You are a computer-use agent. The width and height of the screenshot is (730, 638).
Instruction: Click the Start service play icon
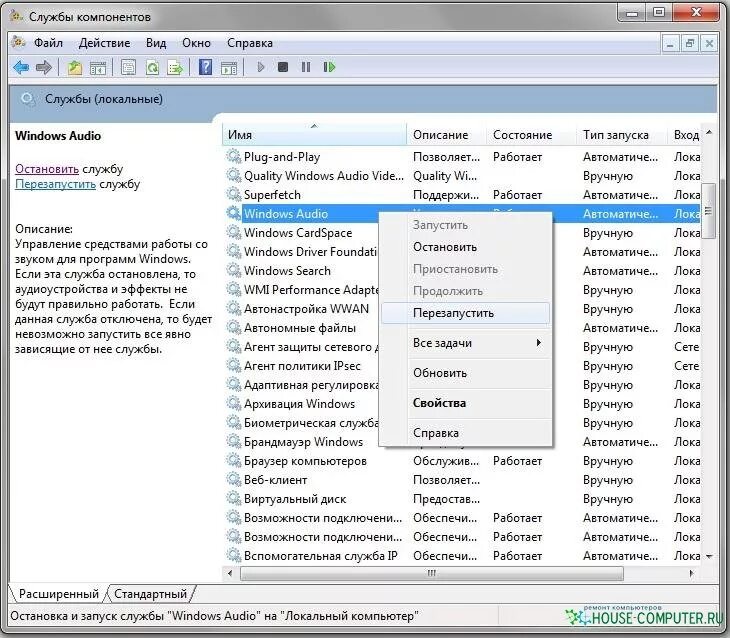tap(261, 68)
